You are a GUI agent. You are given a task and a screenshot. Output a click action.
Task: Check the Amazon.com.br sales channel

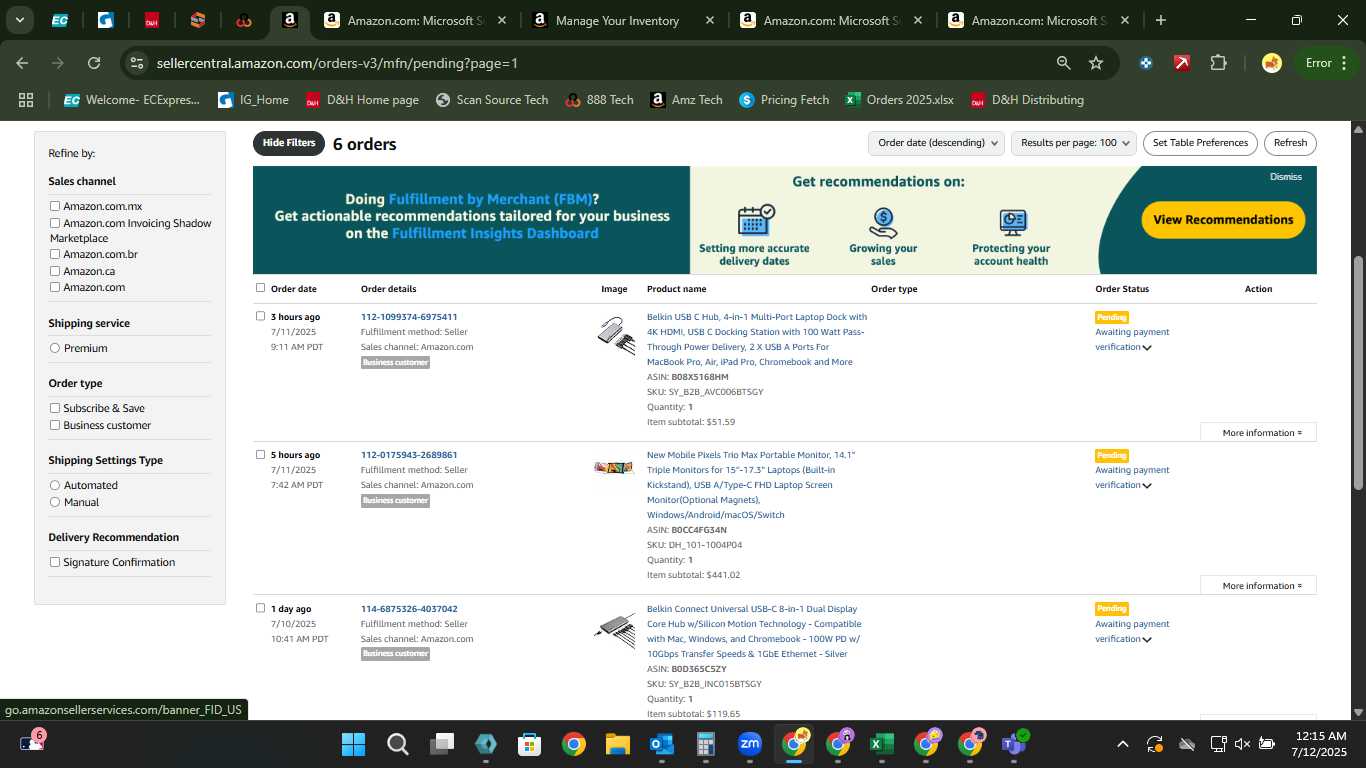point(55,254)
